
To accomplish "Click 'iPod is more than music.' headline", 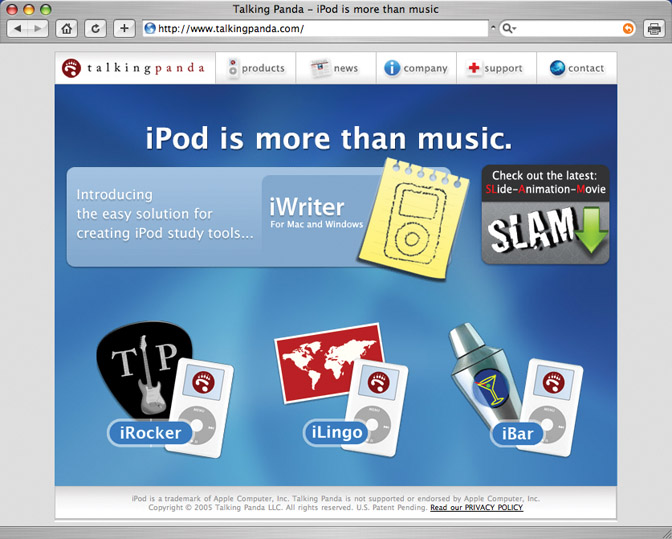I will [329, 138].
